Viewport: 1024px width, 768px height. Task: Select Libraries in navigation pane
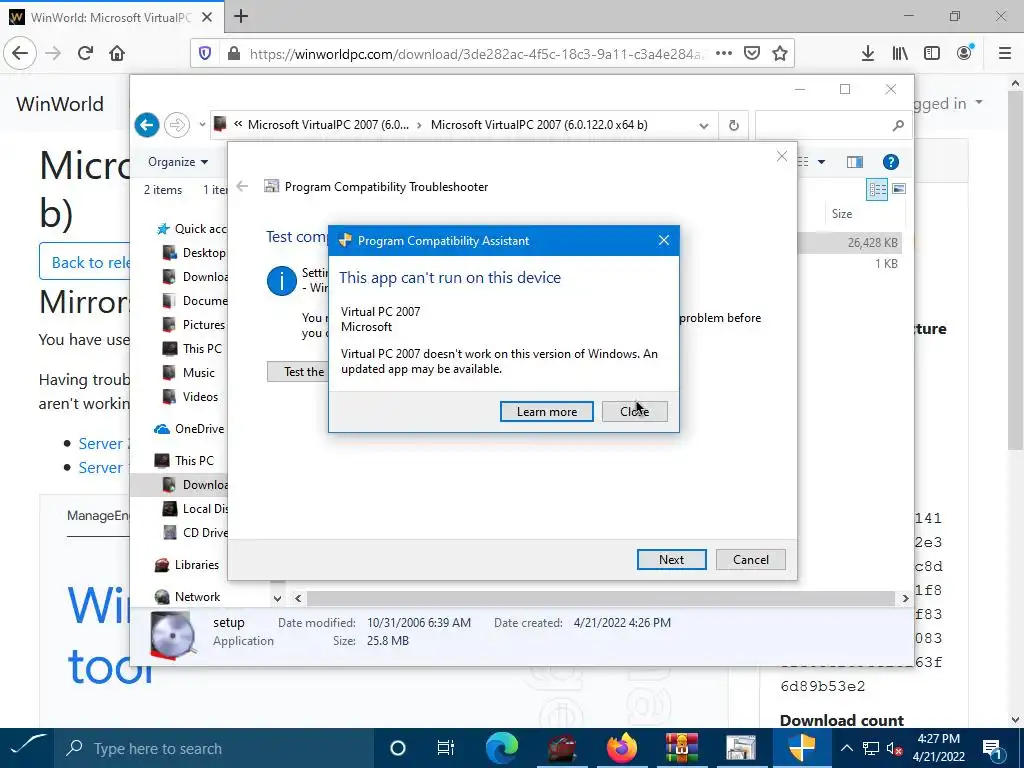coord(186,564)
